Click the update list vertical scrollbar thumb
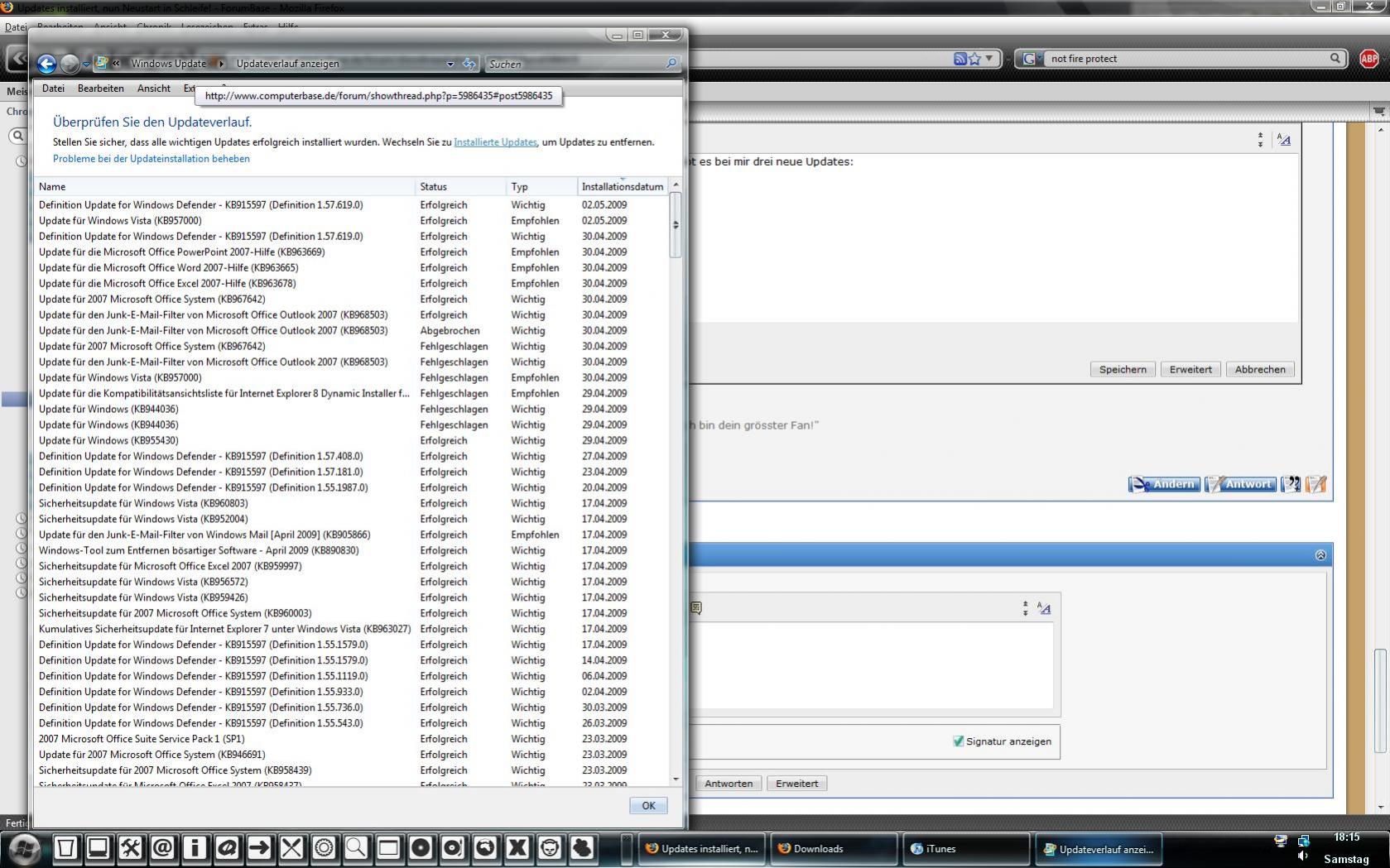1390x868 pixels. (676, 225)
